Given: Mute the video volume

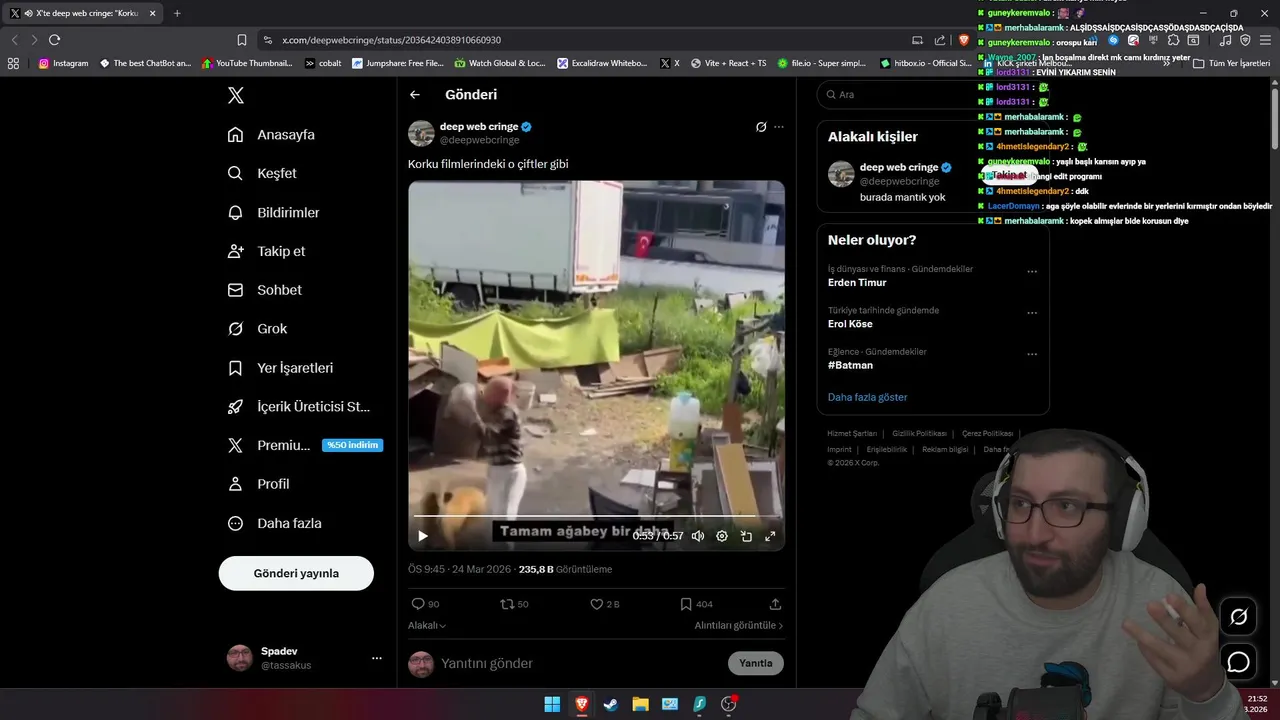Looking at the screenshot, I should (x=698, y=536).
